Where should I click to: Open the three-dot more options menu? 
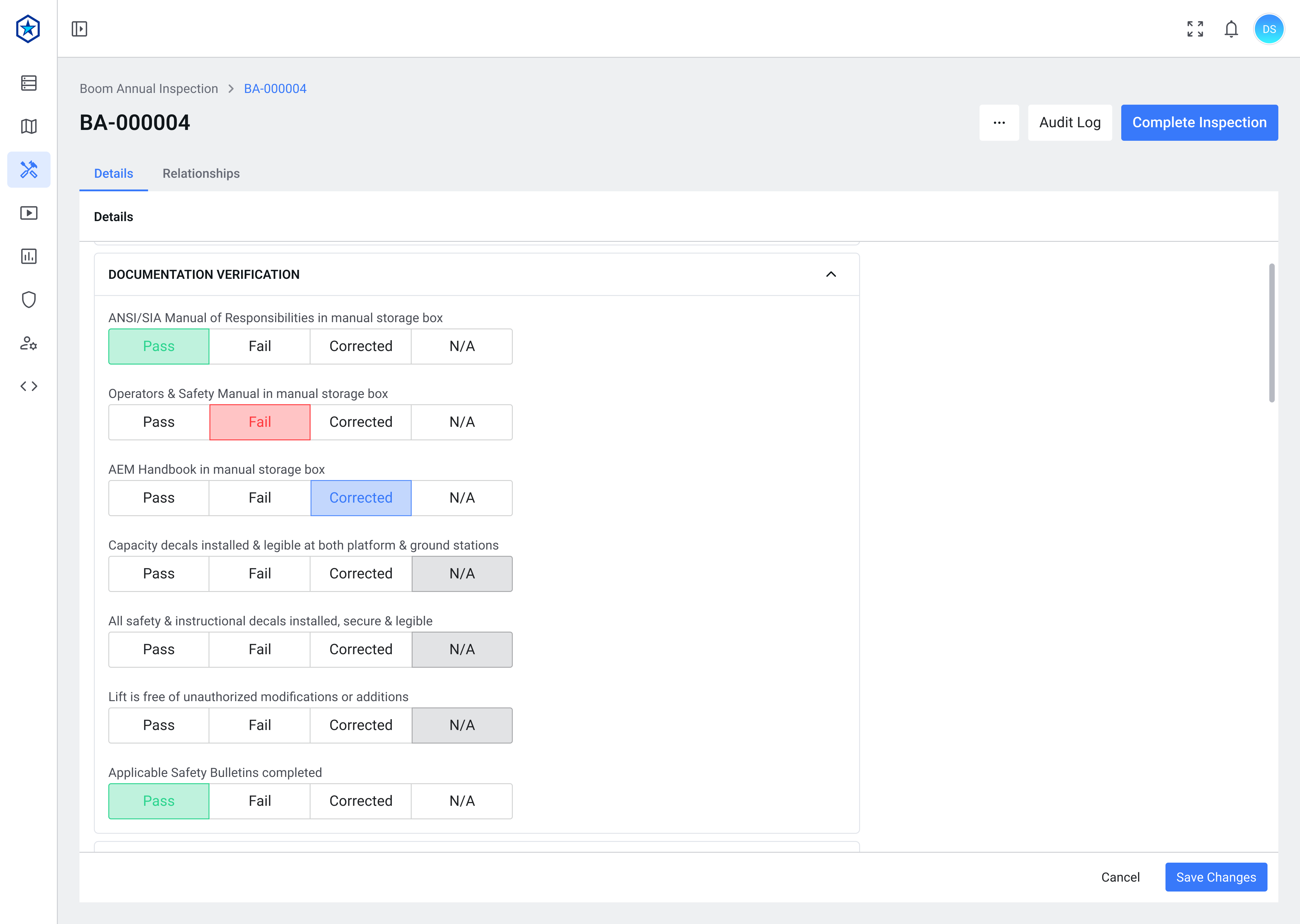(x=999, y=122)
